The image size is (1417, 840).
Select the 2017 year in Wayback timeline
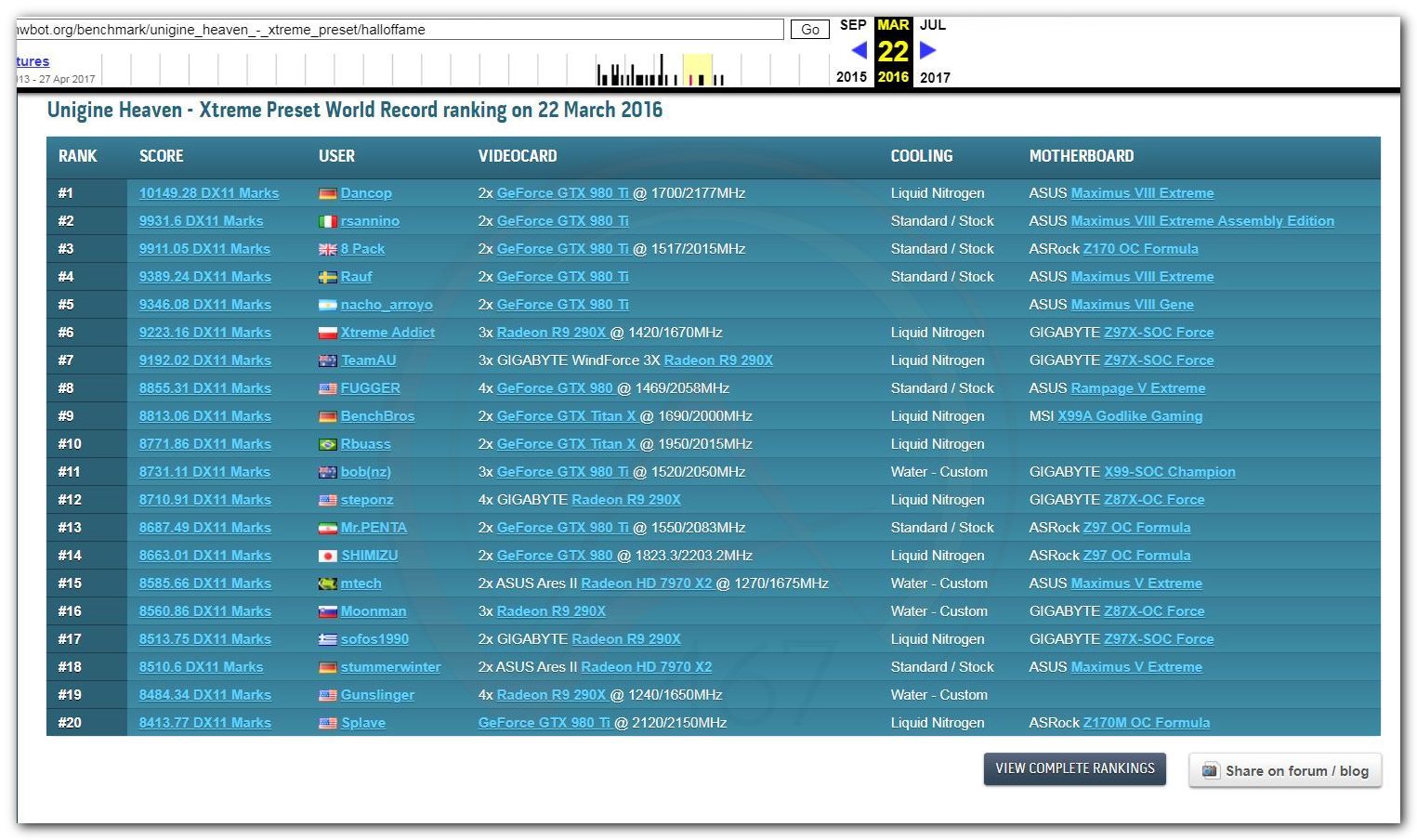[x=935, y=77]
